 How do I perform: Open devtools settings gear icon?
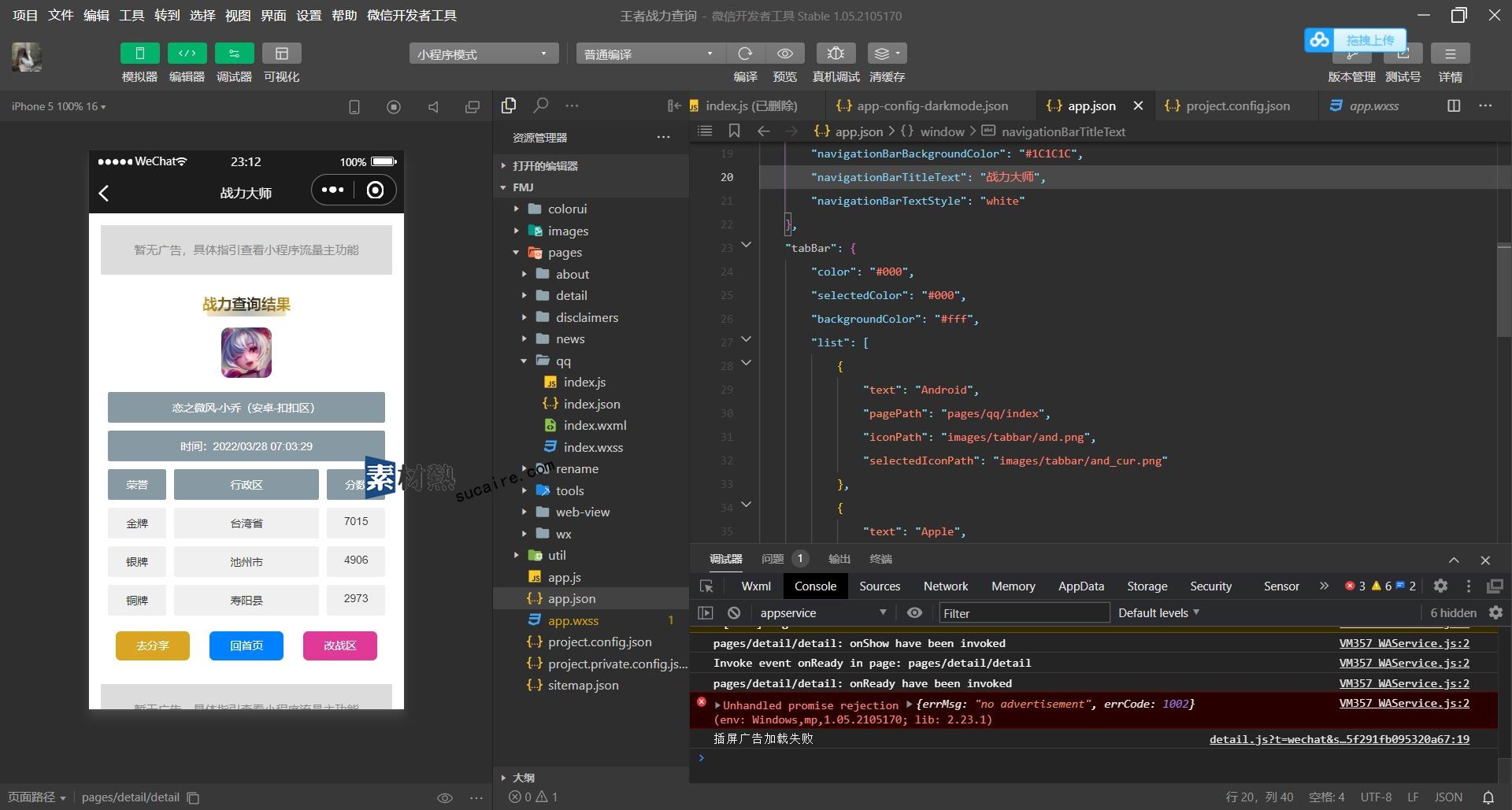1440,586
